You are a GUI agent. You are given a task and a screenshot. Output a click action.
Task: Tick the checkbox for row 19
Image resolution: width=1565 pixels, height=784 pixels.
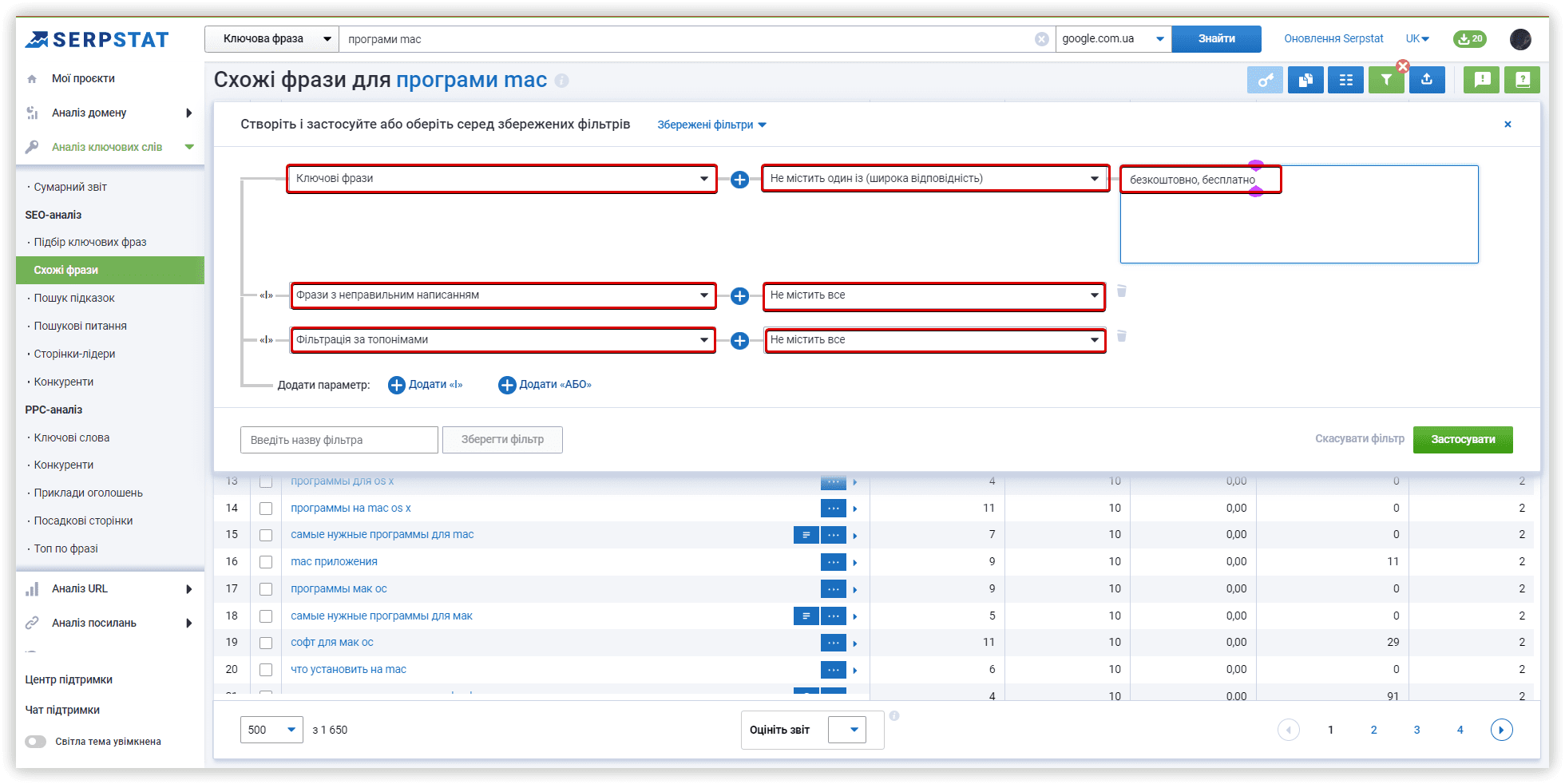[x=266, y=643]
